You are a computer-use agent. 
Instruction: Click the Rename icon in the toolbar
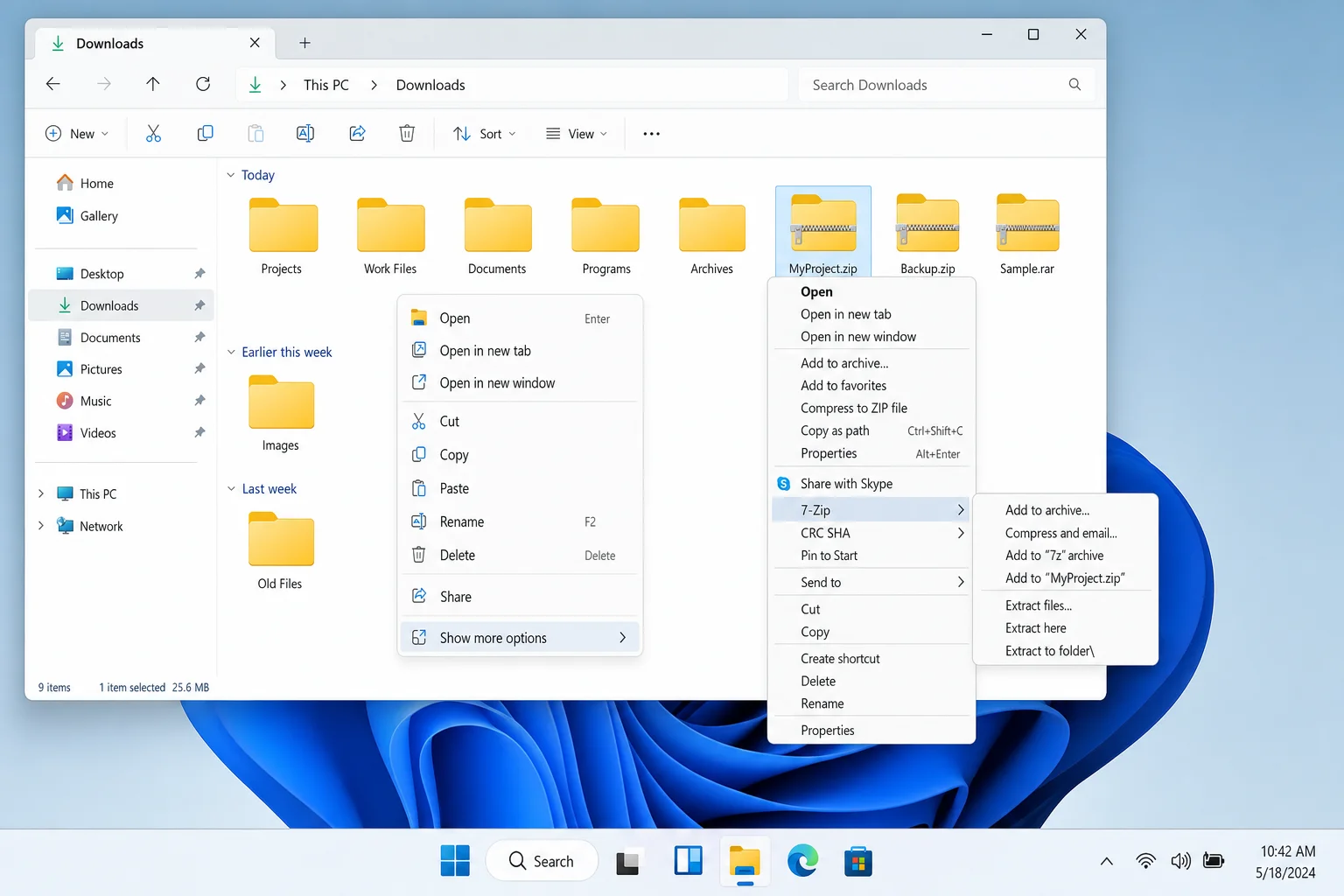[x=305, y=133]
